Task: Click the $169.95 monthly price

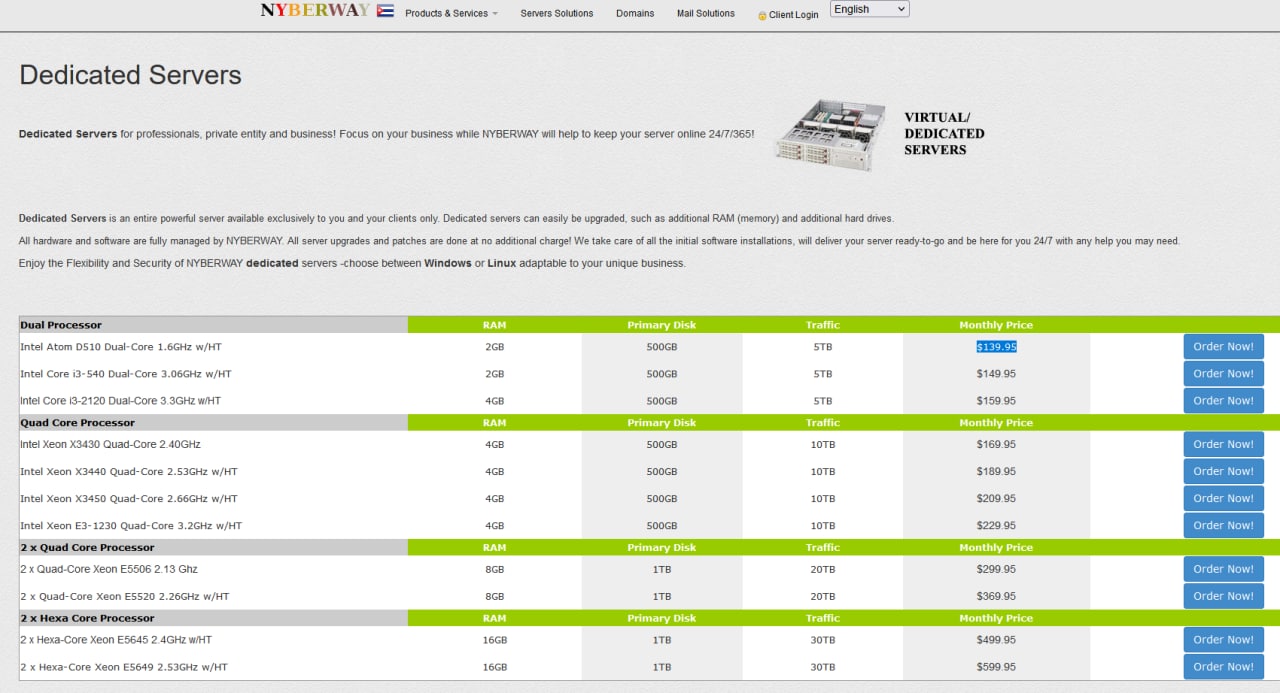Action: [996, 445]
